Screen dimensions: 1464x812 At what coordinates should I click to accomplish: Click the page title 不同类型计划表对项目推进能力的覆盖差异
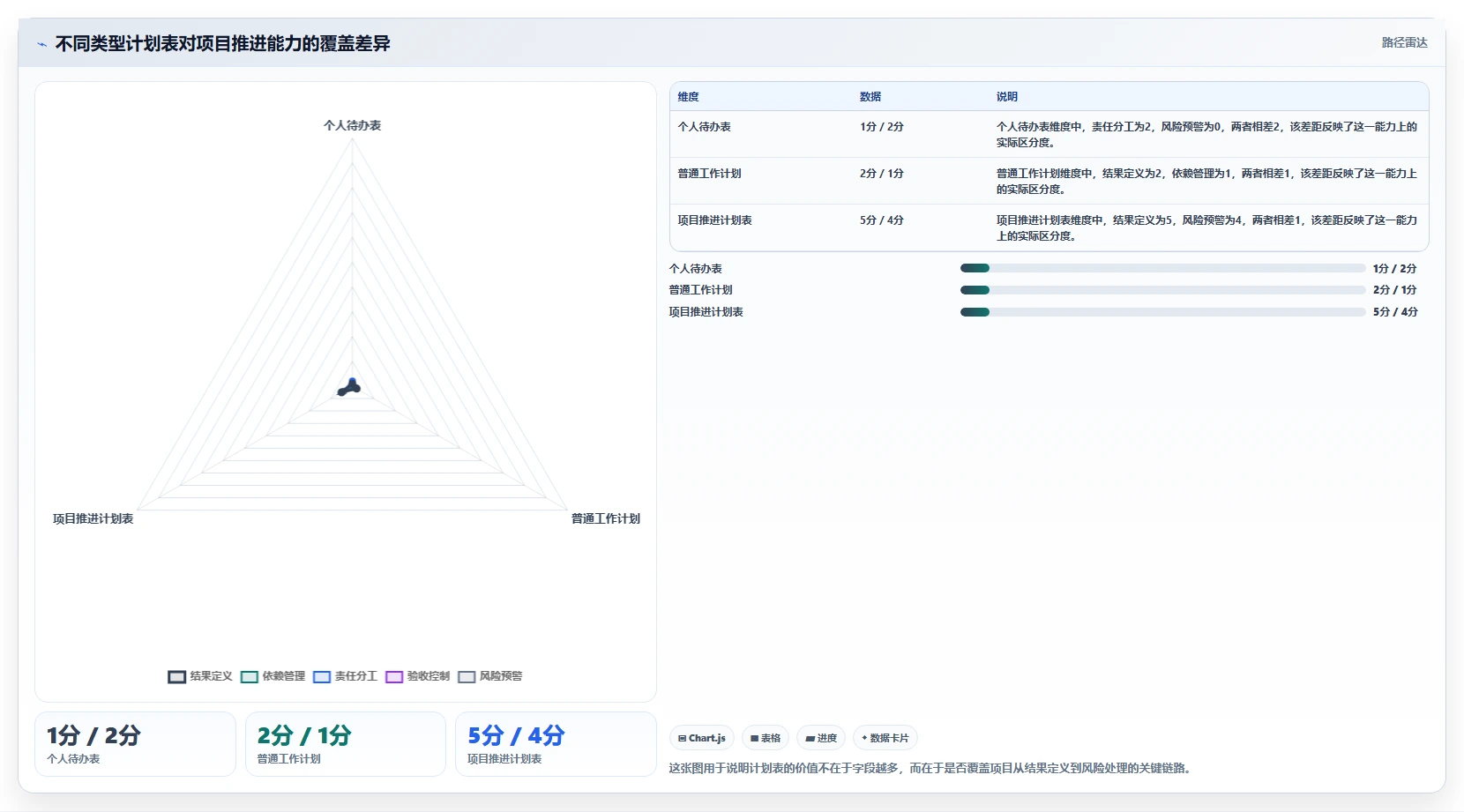tap(222, 43)
